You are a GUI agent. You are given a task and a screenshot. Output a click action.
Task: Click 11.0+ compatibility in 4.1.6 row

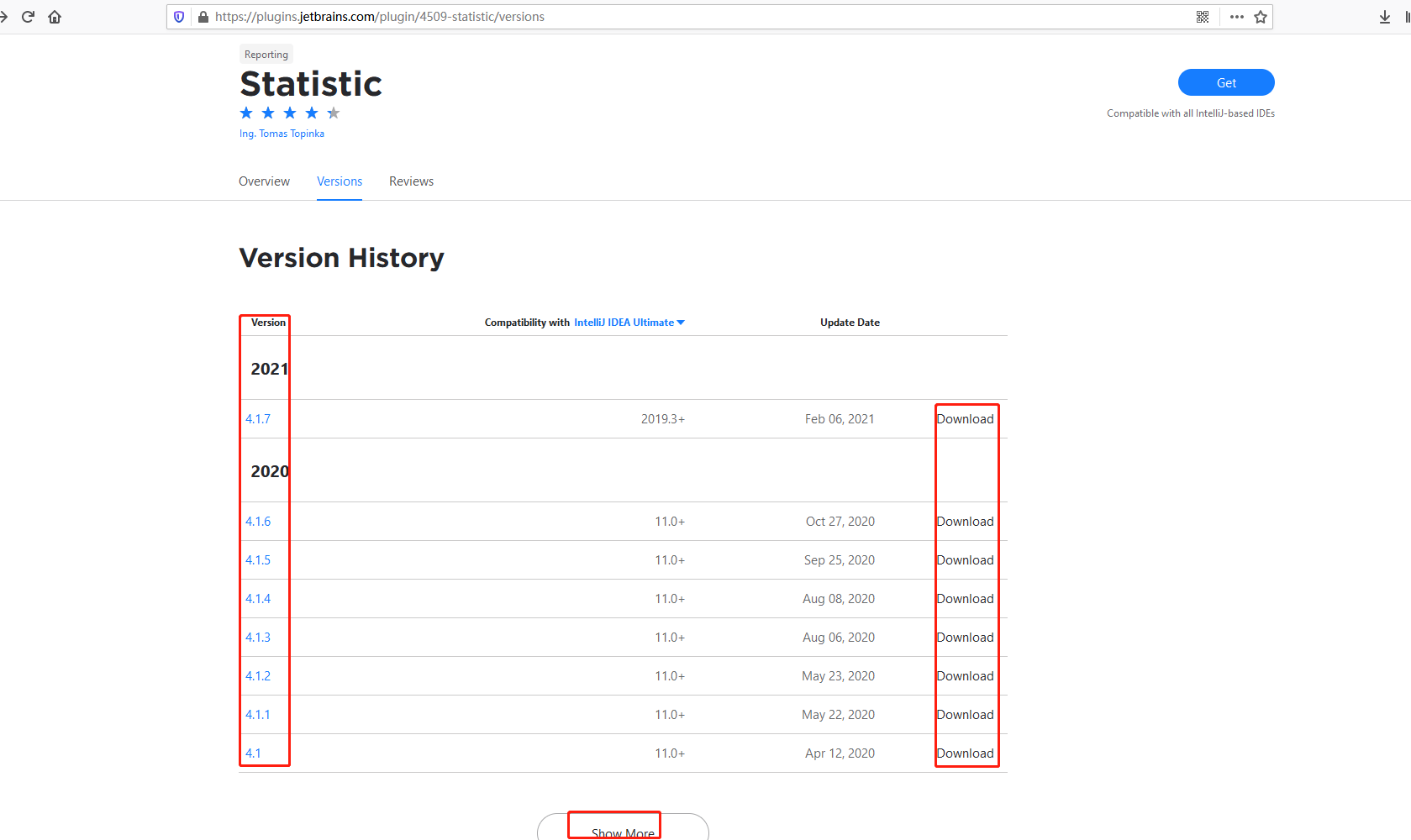[670, 522]
